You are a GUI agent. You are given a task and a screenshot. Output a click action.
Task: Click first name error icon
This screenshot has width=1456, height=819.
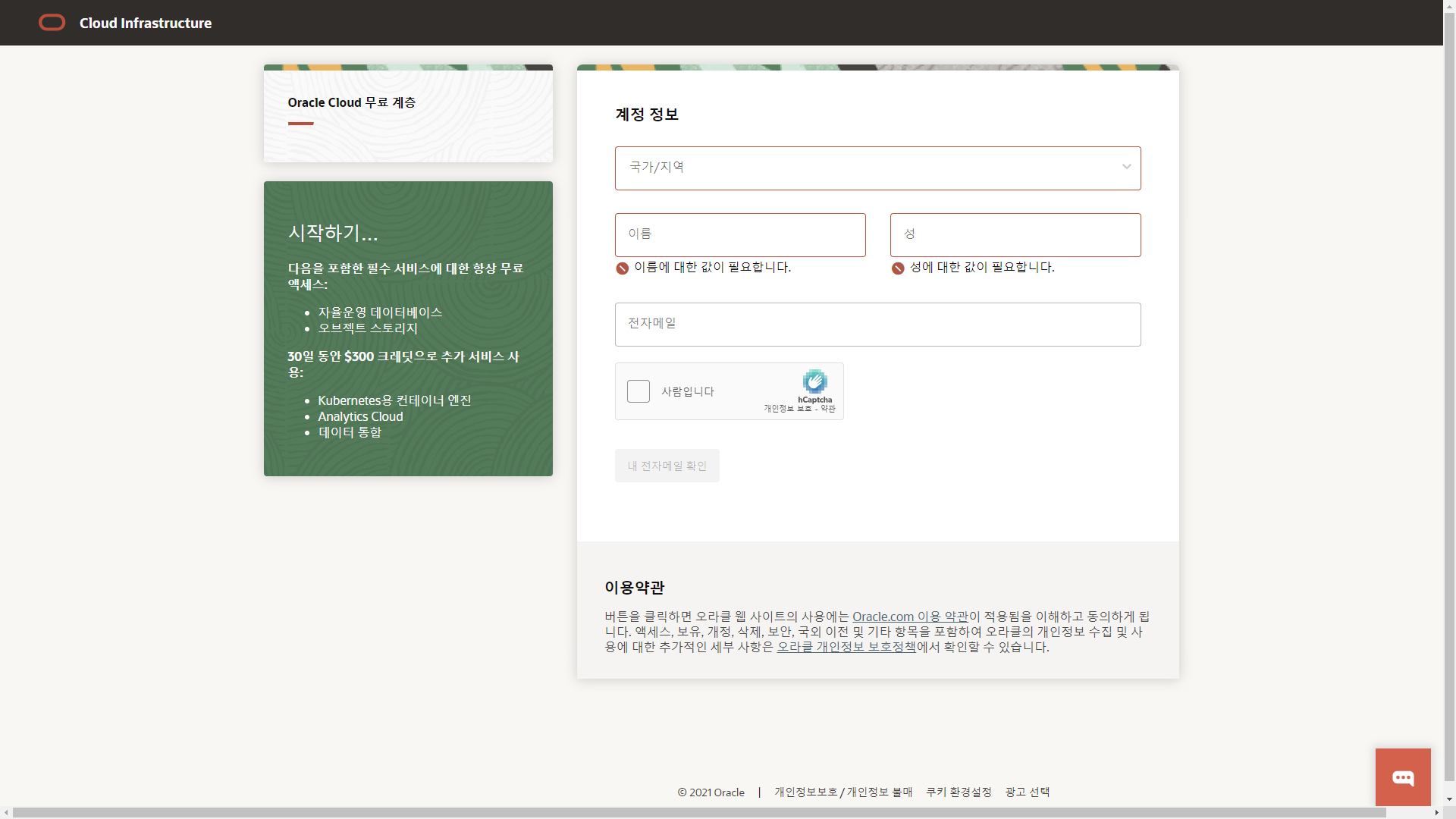pyautogui.click(x=622, y=268)
